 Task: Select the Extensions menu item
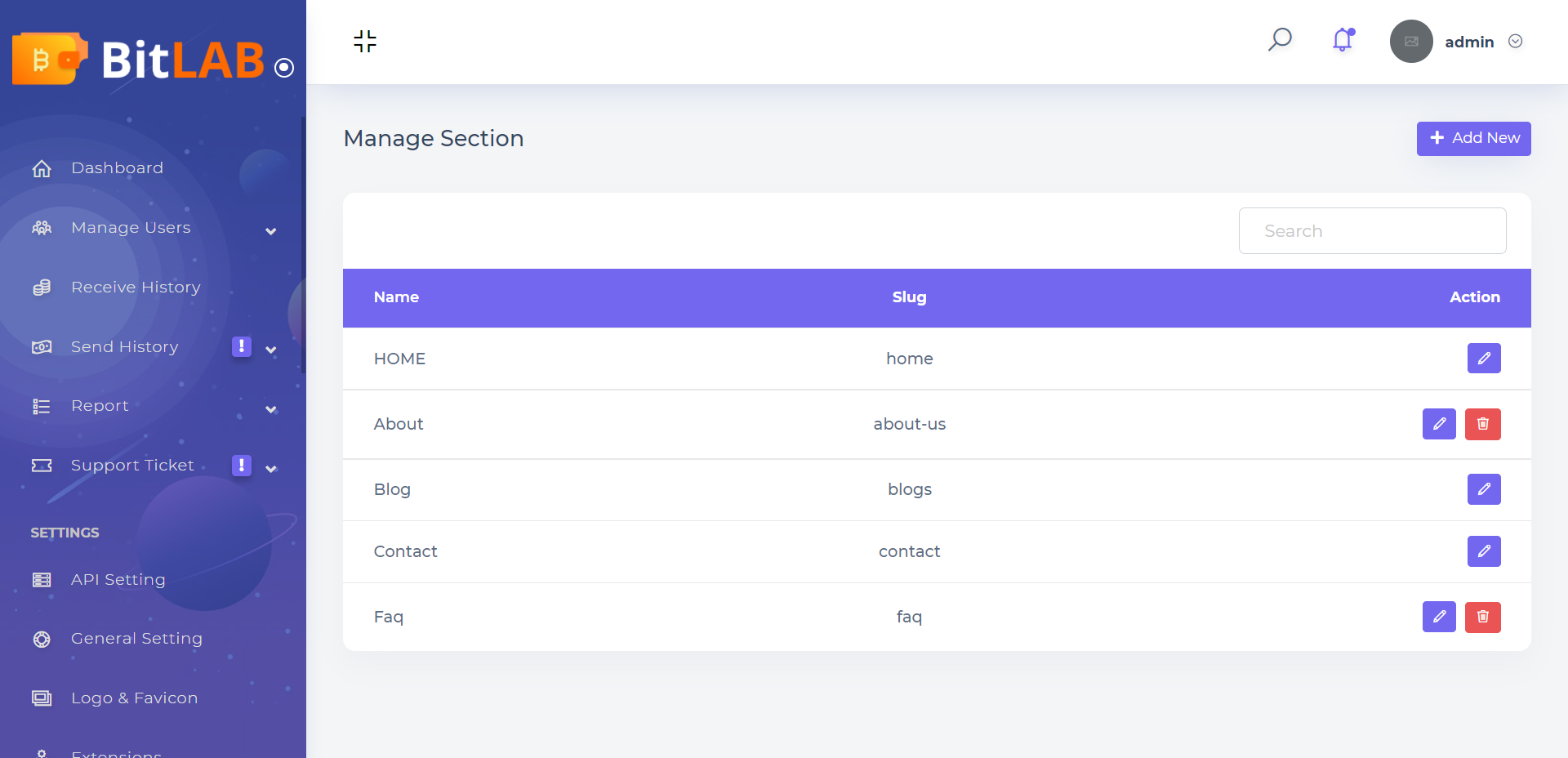click(116, 751)
